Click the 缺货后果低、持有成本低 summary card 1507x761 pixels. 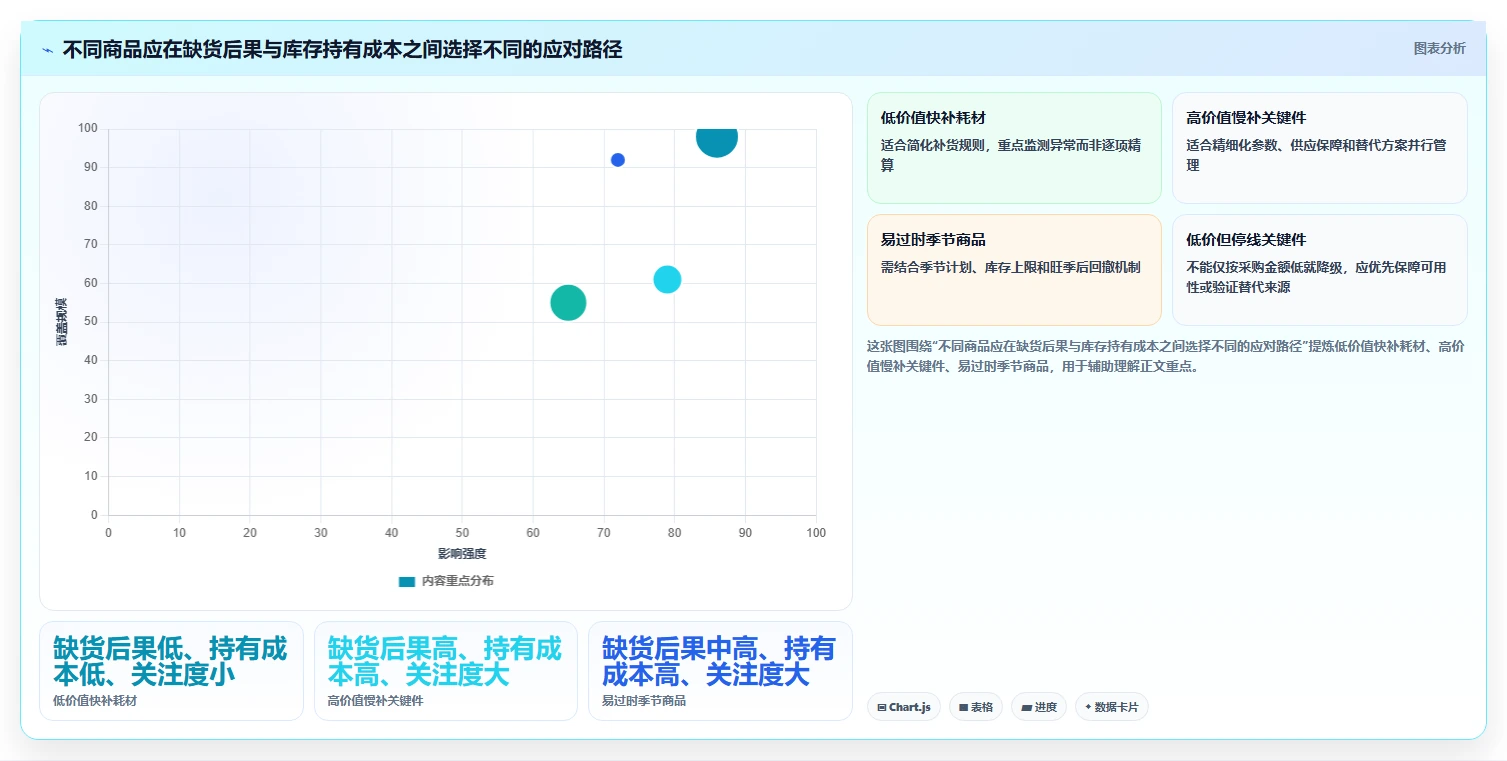coord(171,671)
